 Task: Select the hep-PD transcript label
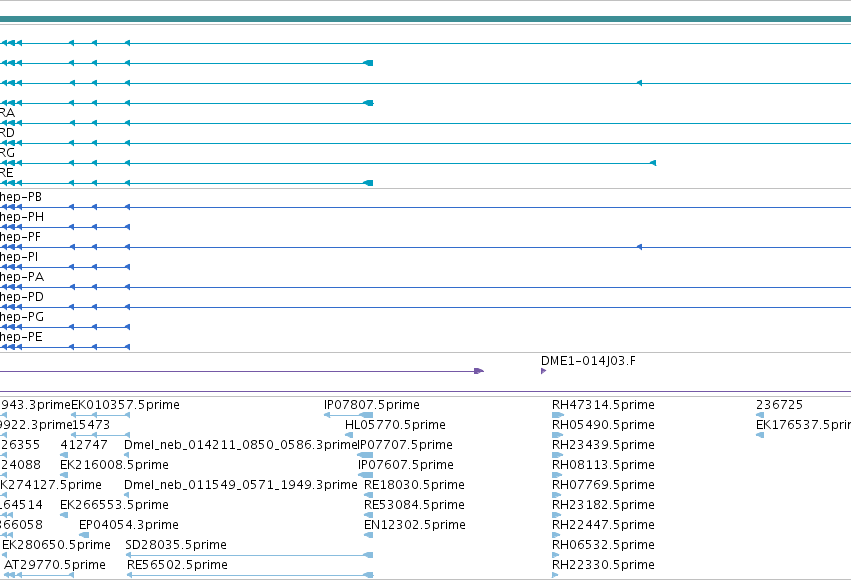(x=22, y=297)
